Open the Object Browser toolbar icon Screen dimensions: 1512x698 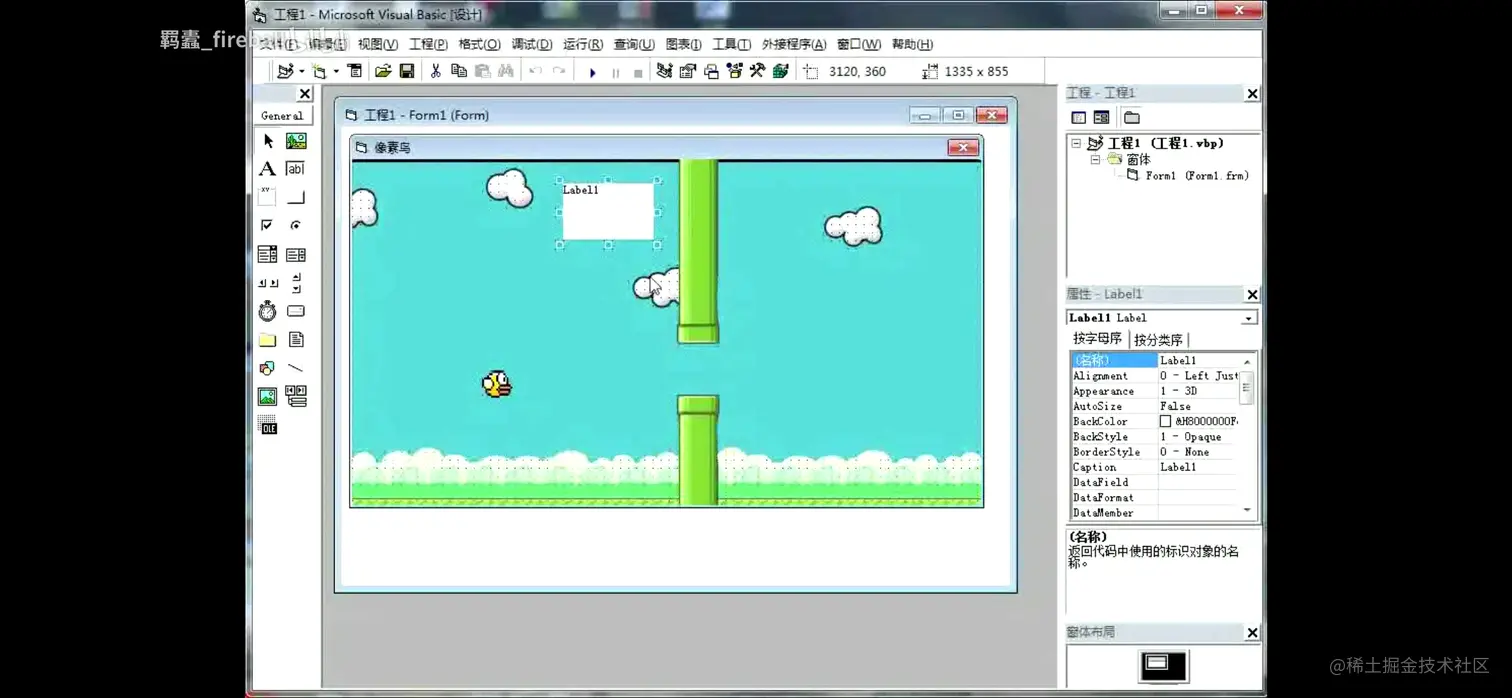click(735, 71)
